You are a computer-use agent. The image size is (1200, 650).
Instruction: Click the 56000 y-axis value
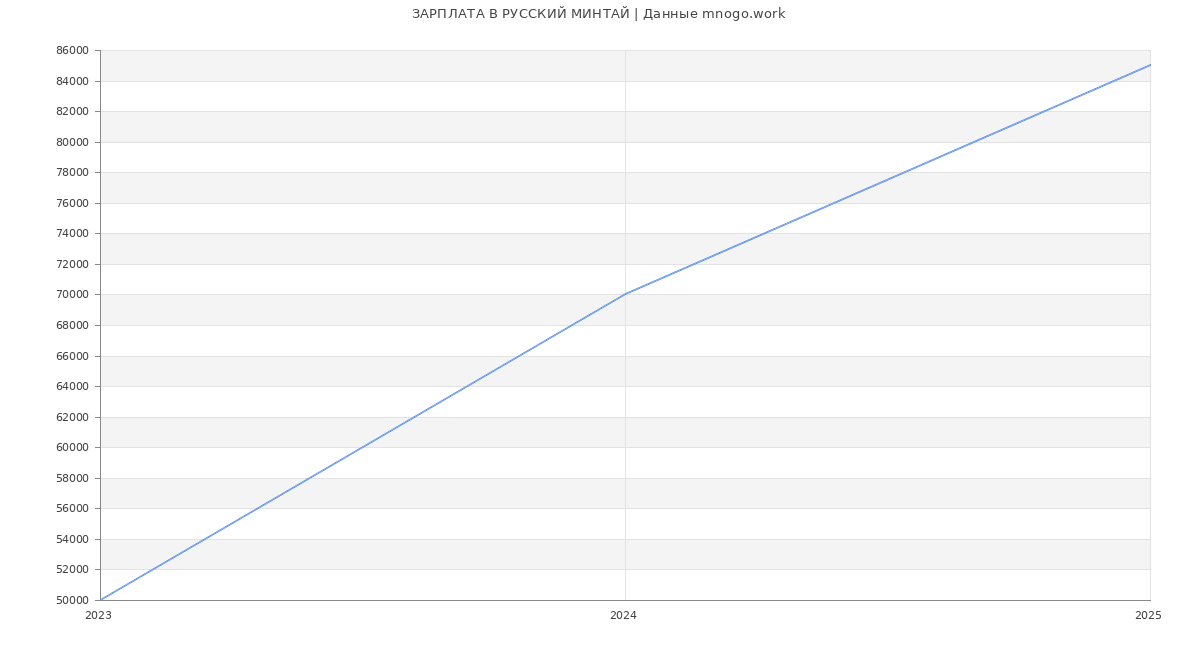[72, 508]
